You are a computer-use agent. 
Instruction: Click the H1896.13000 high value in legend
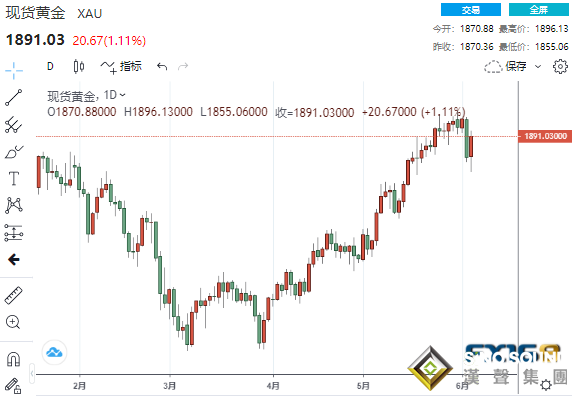[158, 112]
